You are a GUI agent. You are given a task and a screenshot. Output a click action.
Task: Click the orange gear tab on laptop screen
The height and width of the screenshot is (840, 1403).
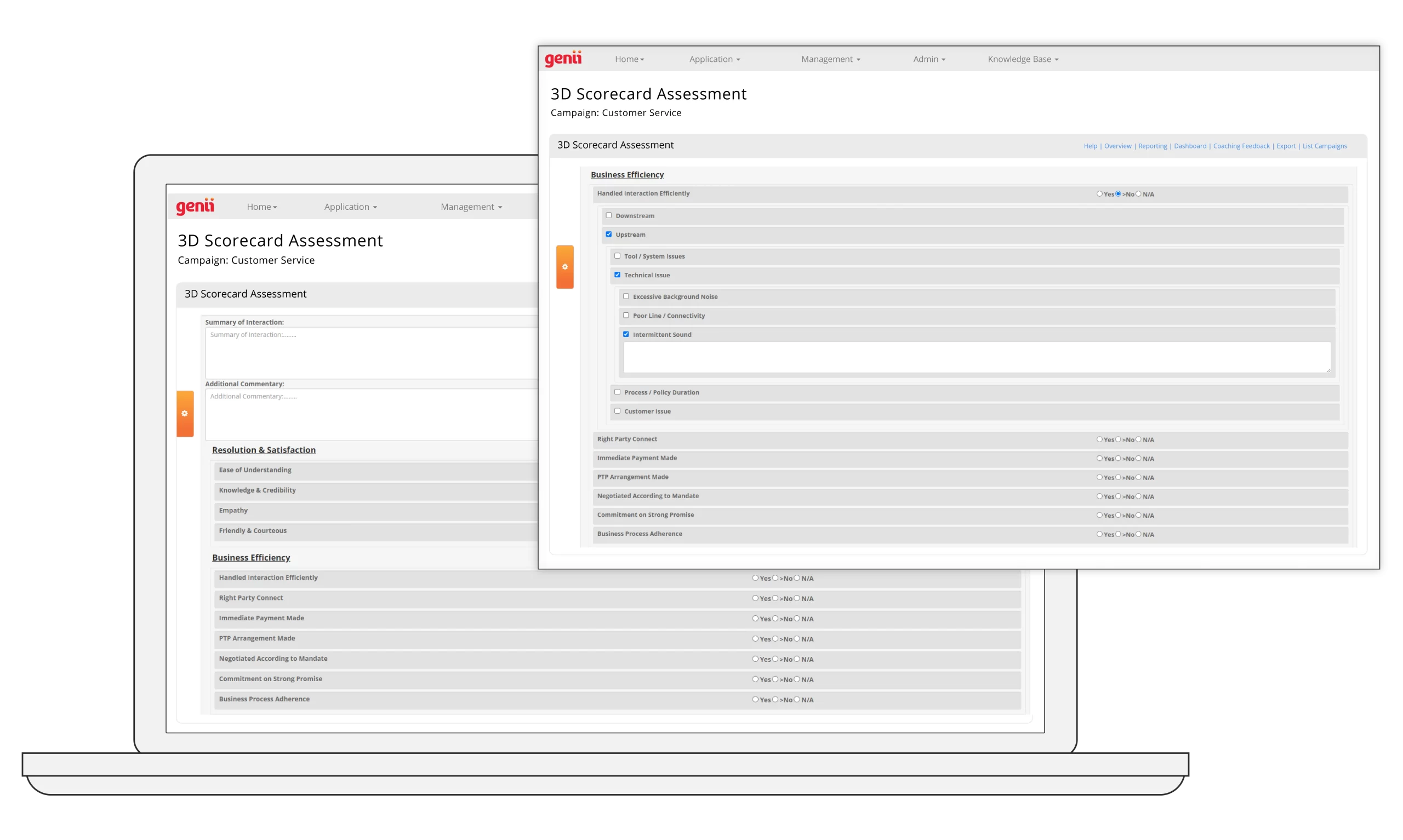(x=185, y=414)
